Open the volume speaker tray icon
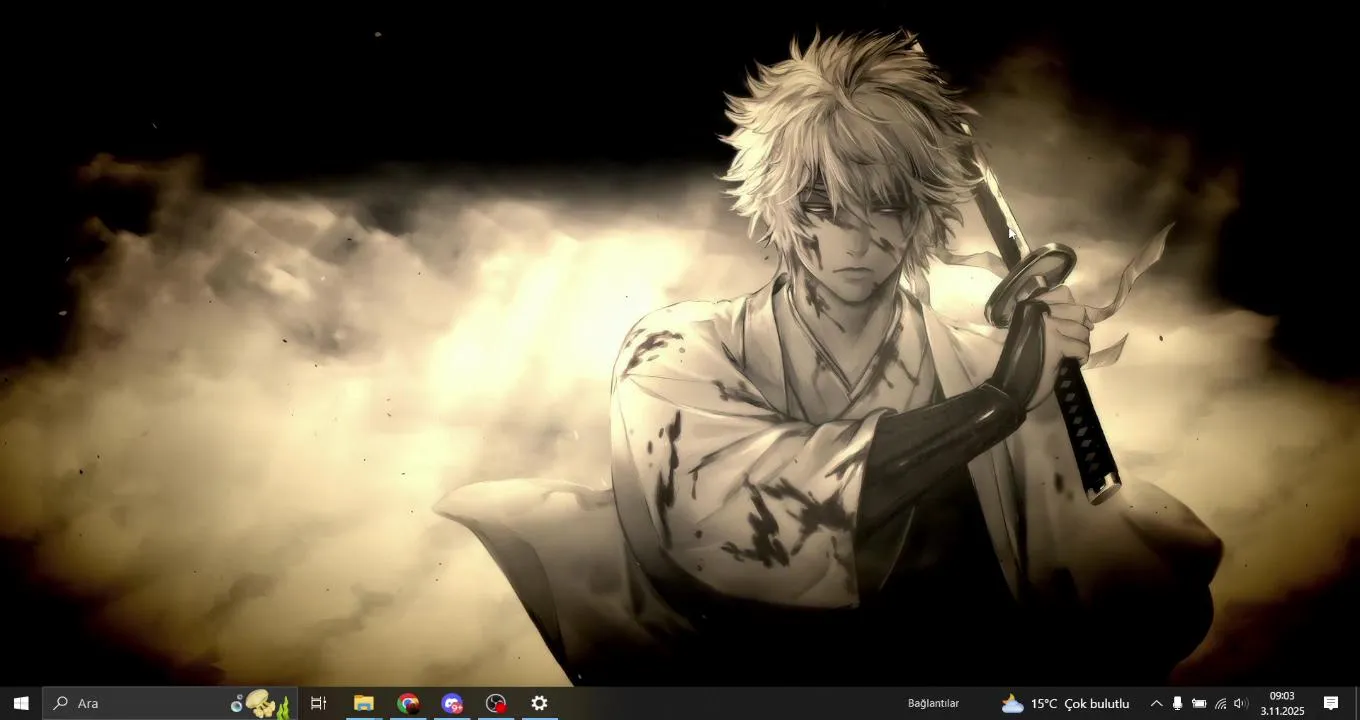Image resolution: width=1360 pixels, height=720 pixels. (x=1241, y=703)
